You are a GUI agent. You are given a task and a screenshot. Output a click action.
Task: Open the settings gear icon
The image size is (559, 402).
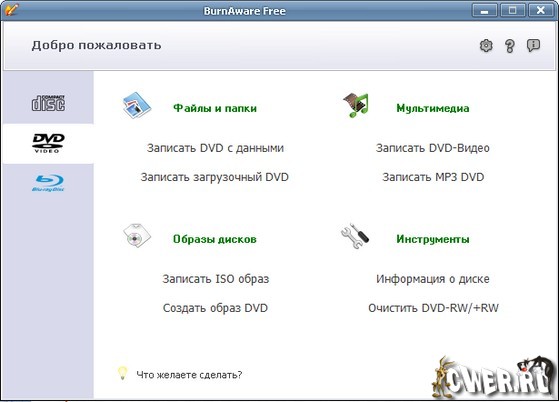486,46
